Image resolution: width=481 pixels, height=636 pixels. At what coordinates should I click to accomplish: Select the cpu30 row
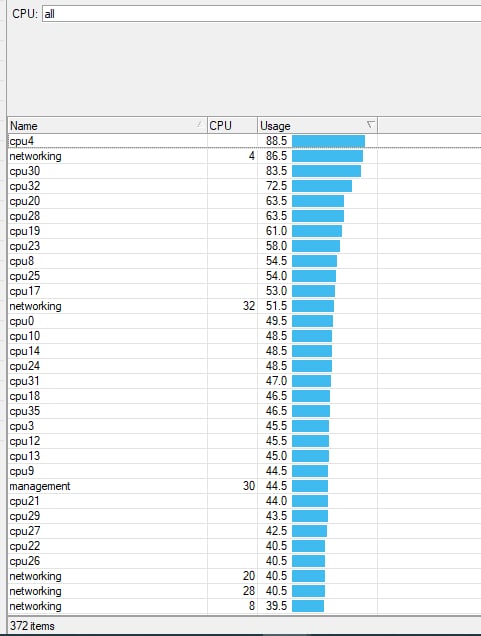[x=244, y=171]
